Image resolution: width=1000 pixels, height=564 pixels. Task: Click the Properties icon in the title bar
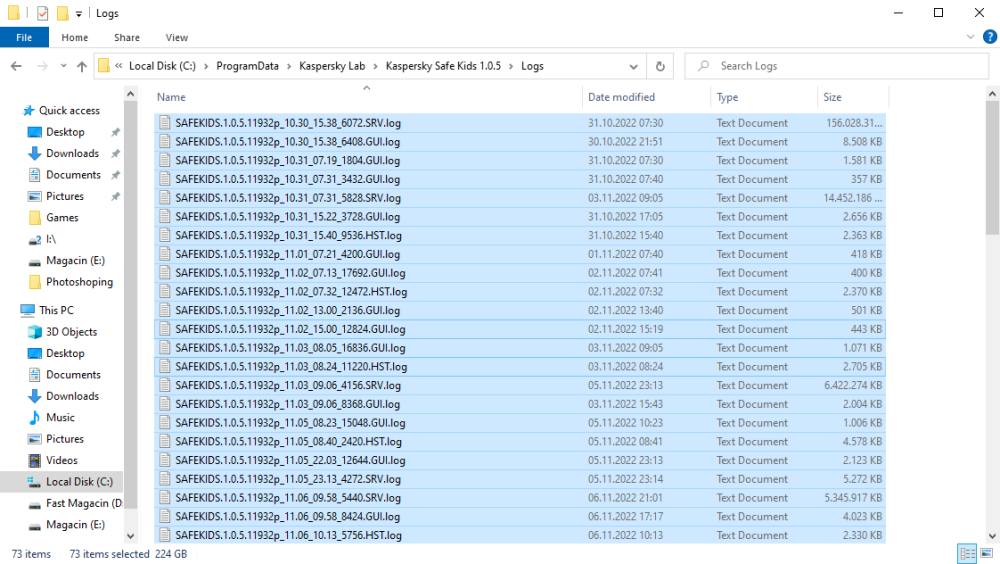42,13
